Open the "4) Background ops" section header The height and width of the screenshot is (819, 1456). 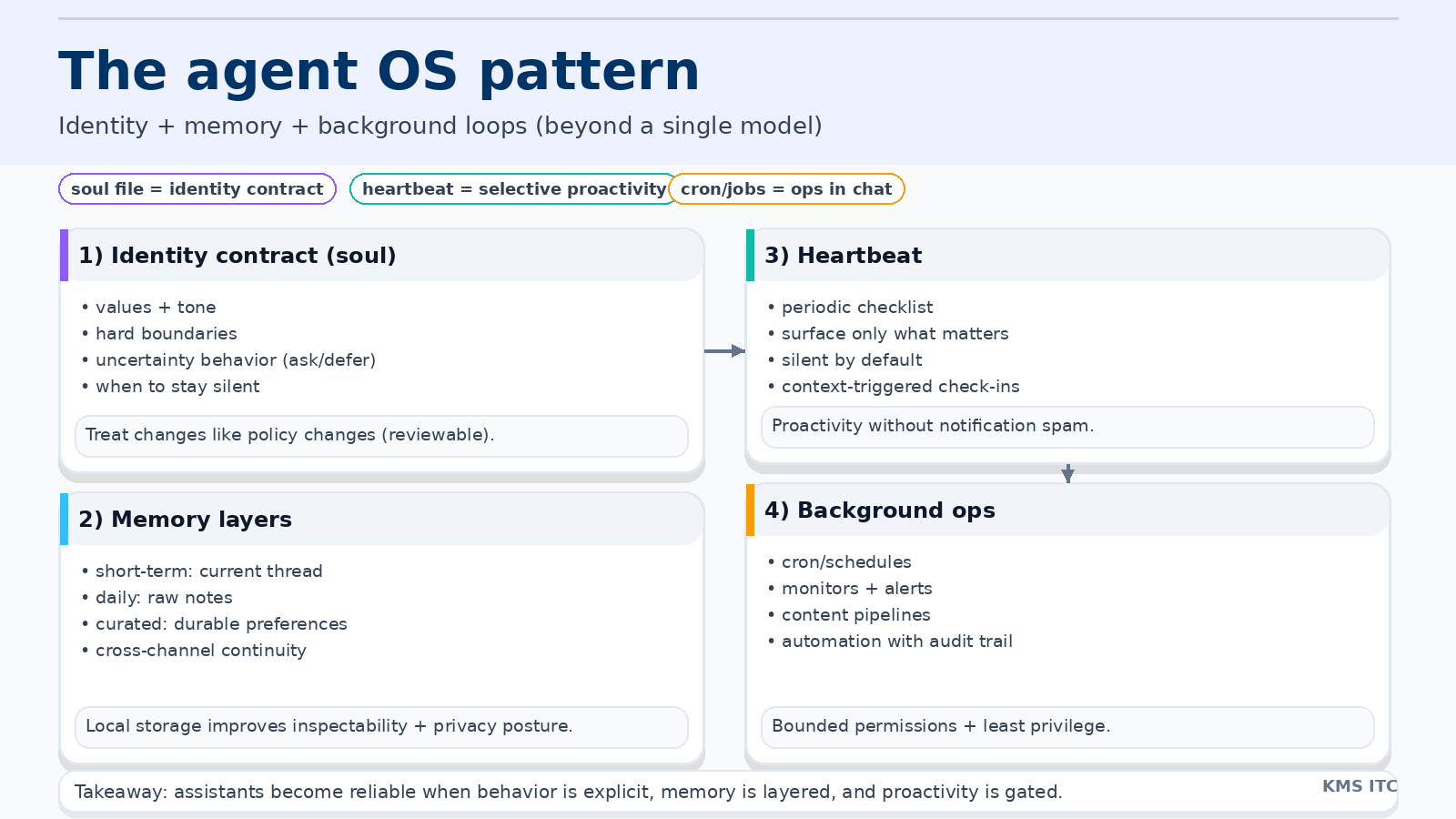(x=879, y=511)
